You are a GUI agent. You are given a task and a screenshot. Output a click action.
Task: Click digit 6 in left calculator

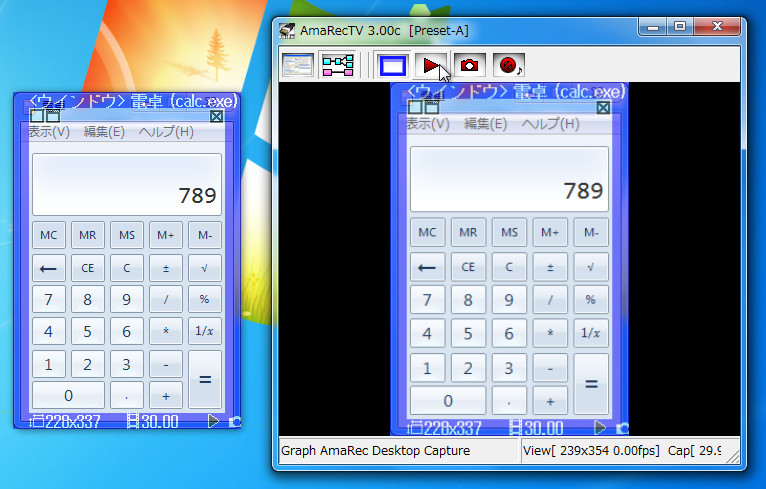[127, 331]
